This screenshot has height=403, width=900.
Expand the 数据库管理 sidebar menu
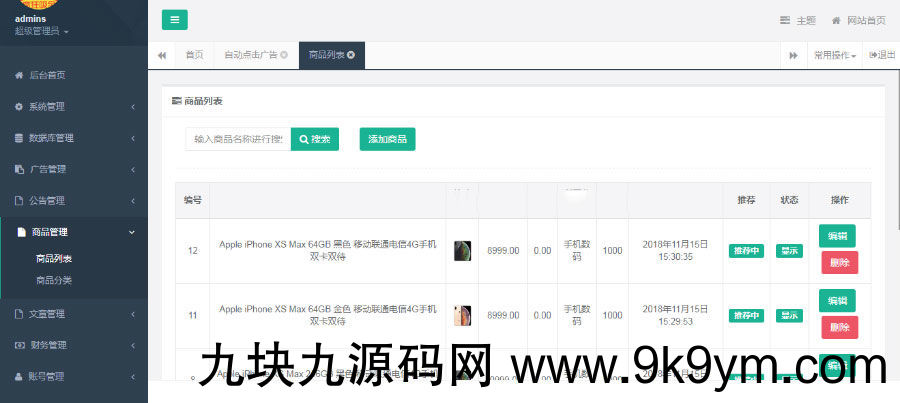[x=74, y=138]
